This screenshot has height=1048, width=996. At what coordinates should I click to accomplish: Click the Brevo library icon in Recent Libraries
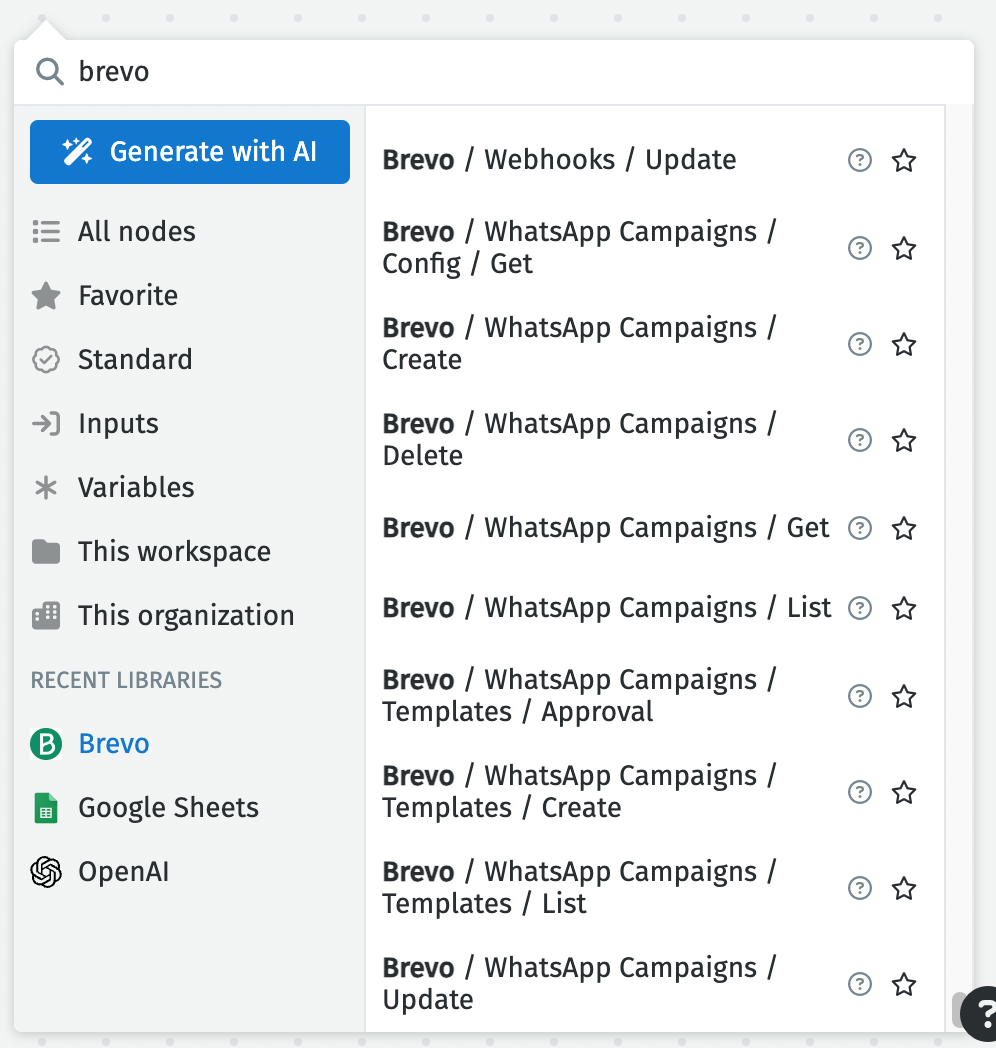[x=47, y=743]
